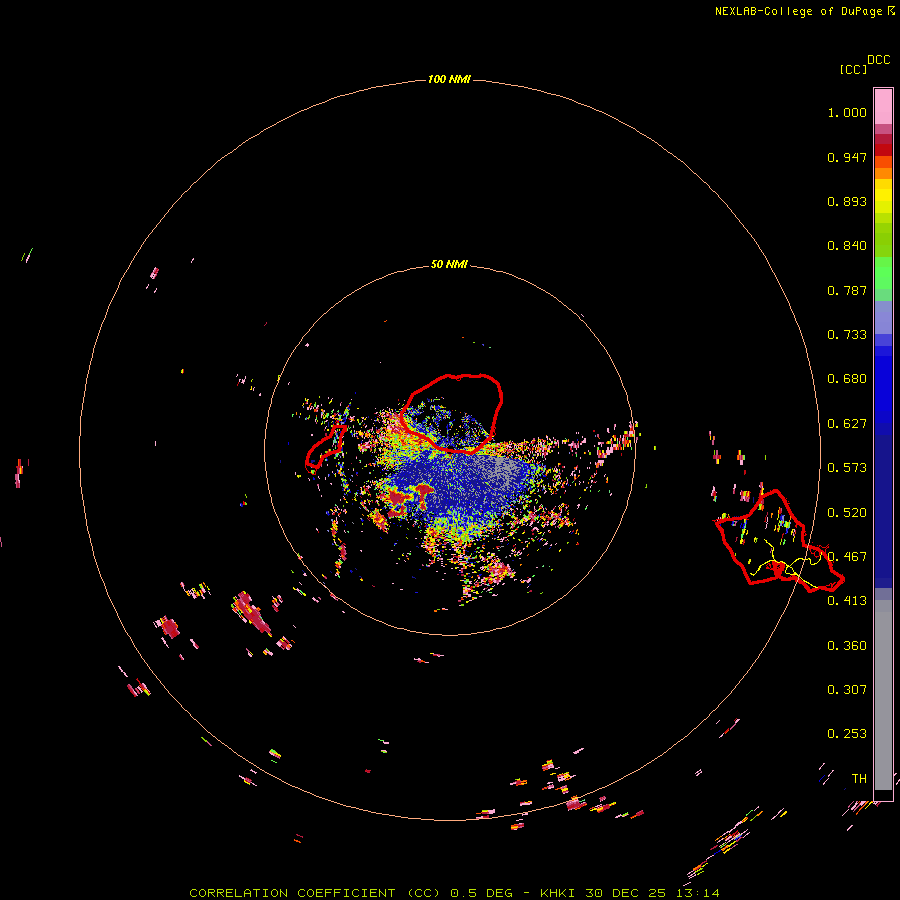The height and width of the screenshot is (900, 900).
Task: Click the 100 NMI range ring label
Action: (449, 79)
